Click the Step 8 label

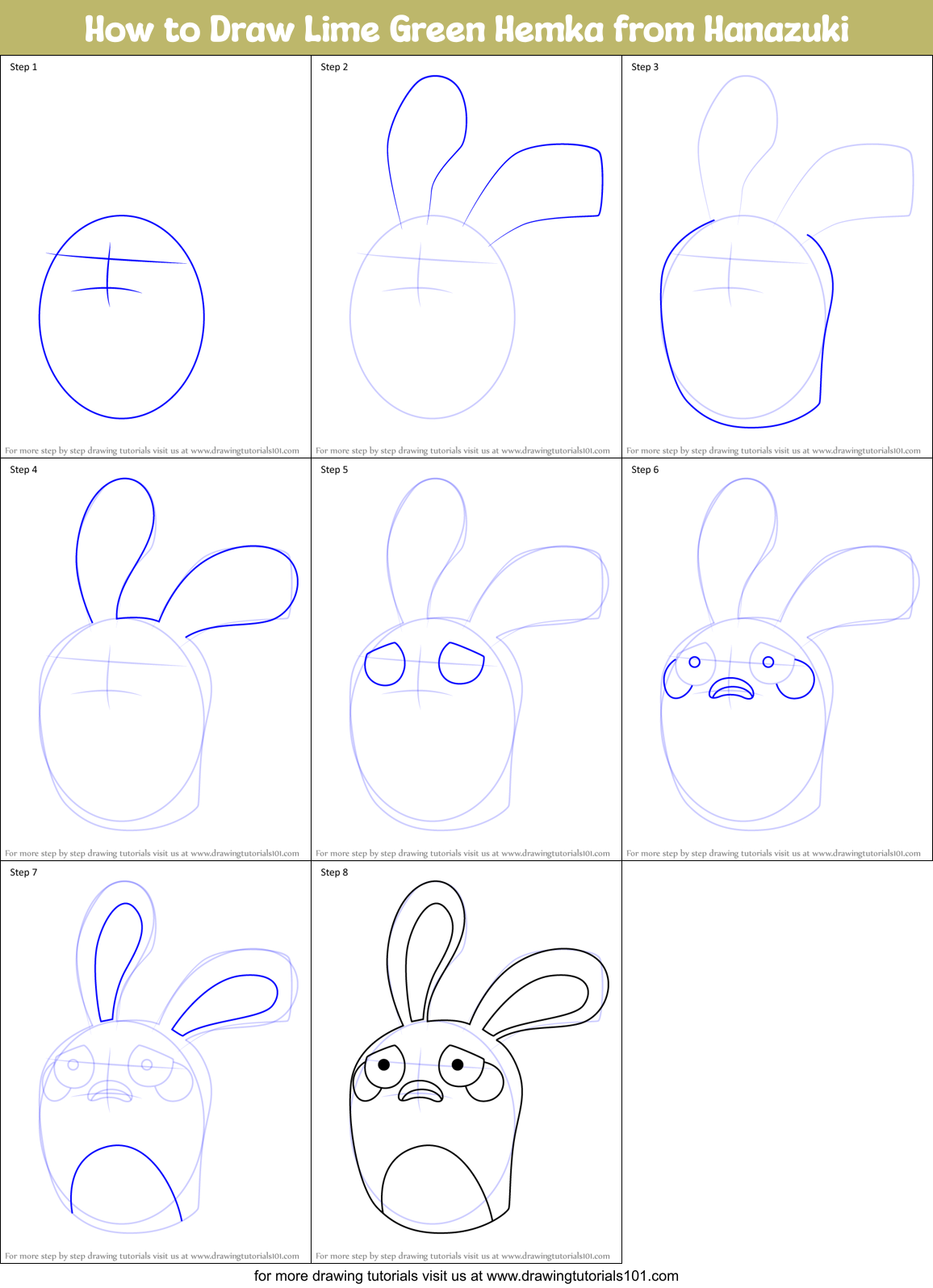334,872
